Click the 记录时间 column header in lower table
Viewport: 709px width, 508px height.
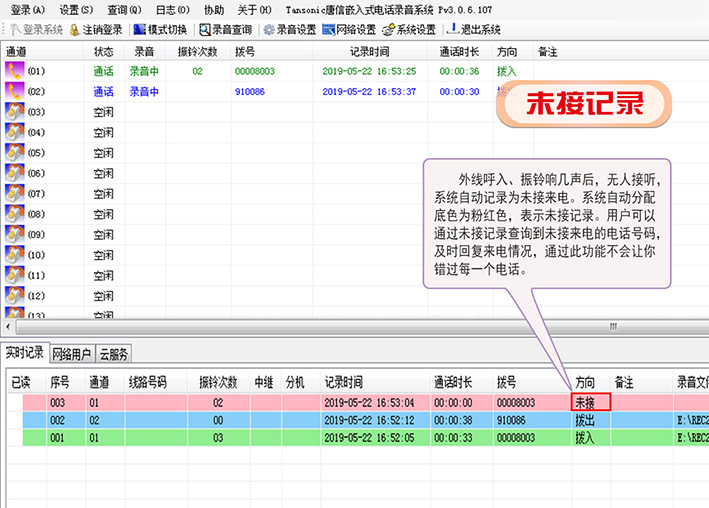(343, 383)
